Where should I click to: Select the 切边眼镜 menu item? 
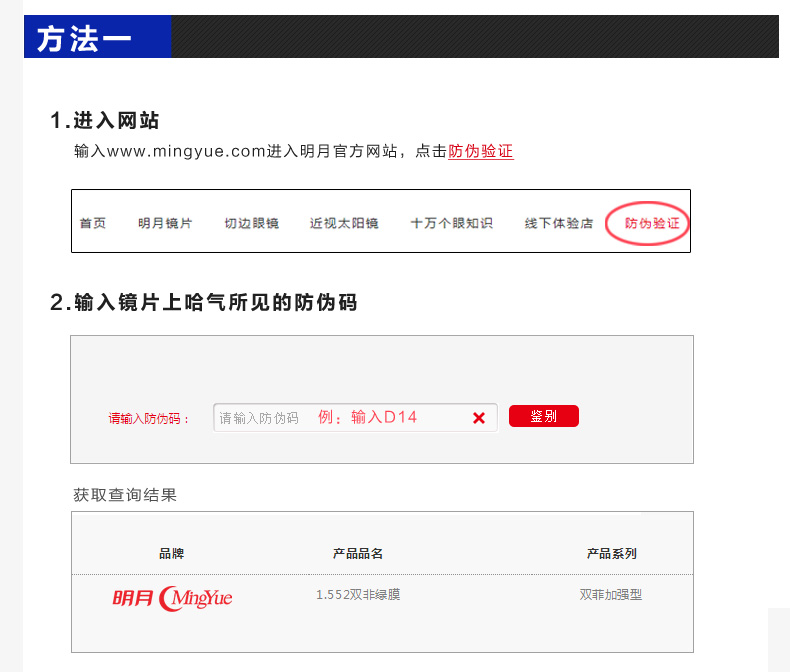pyautogui.click(x=251, y=223)
